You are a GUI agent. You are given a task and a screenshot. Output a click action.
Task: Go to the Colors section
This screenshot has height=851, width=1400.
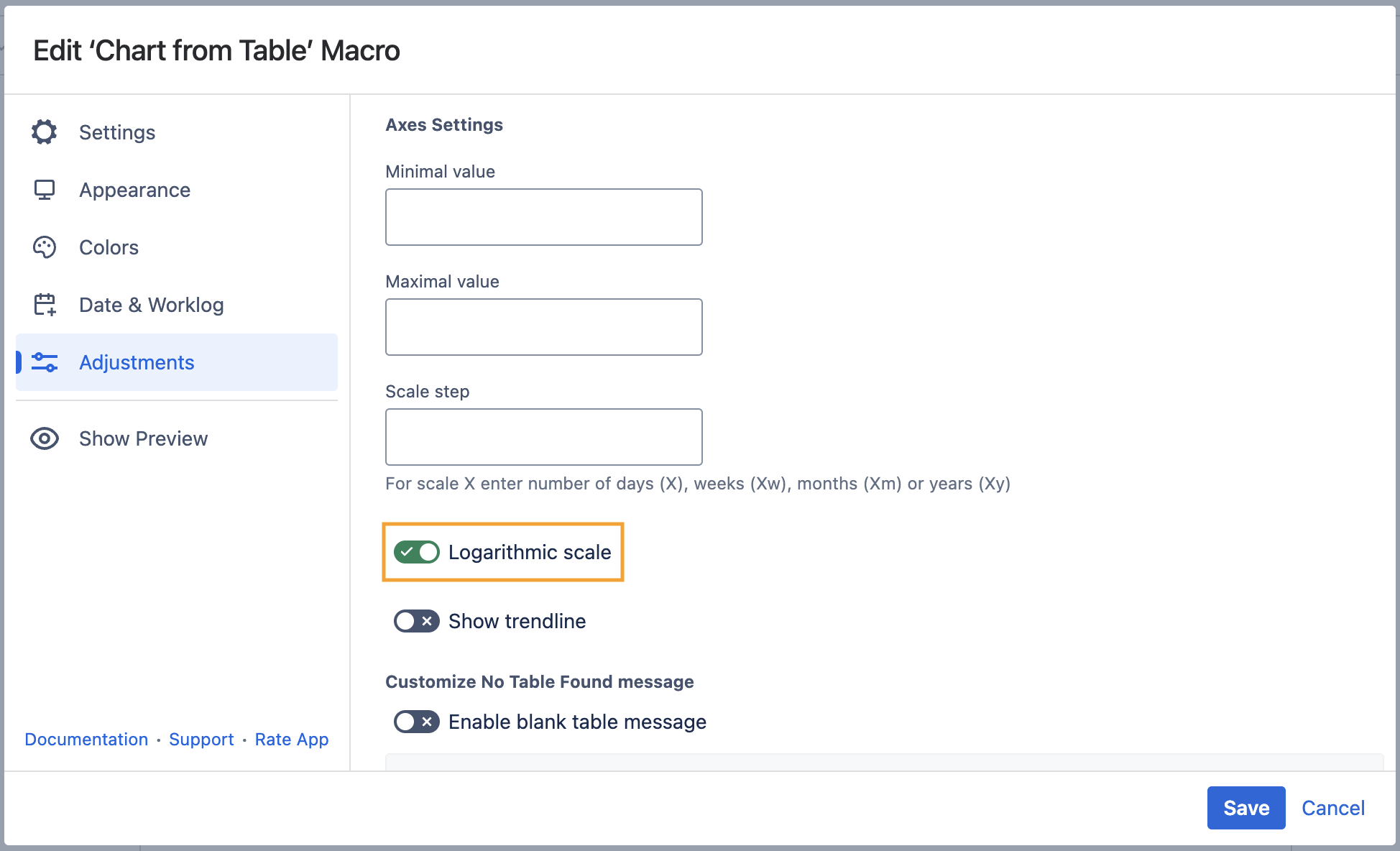[109, 247]
